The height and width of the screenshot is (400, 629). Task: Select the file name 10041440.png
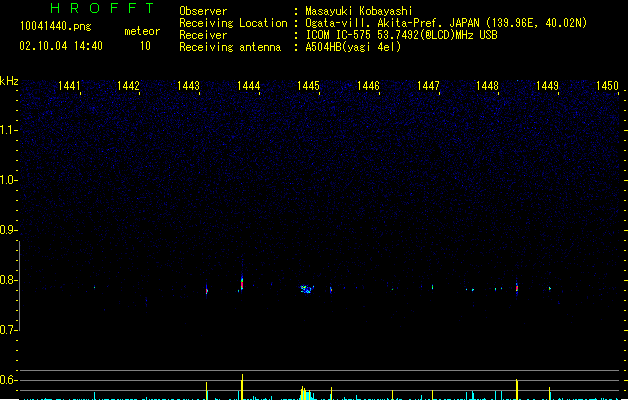(x=55, y=26)
